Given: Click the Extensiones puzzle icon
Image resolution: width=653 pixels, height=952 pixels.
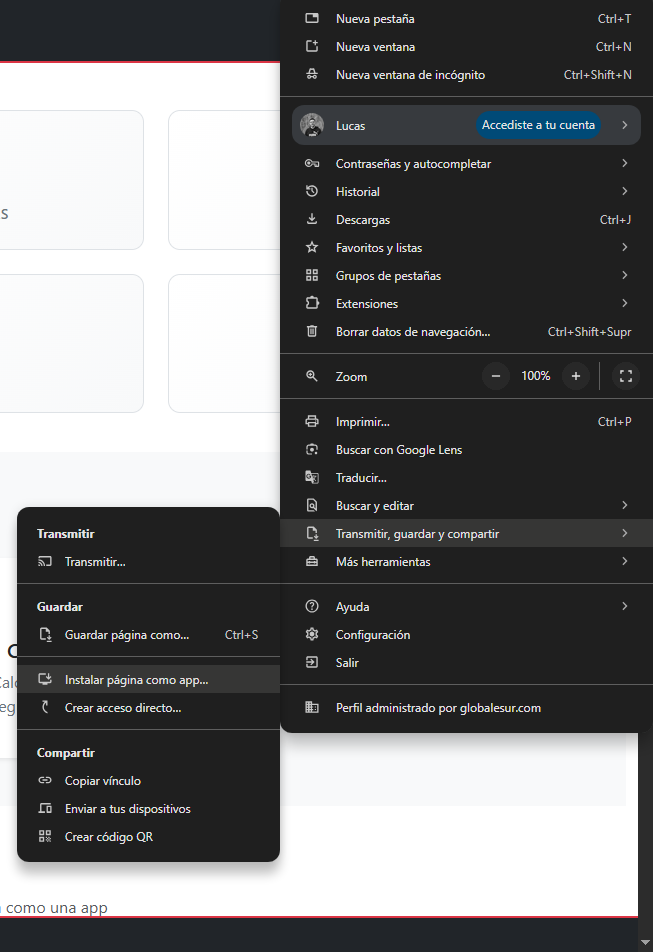Looking at the screenshot, I should click(x=312, y=304).
